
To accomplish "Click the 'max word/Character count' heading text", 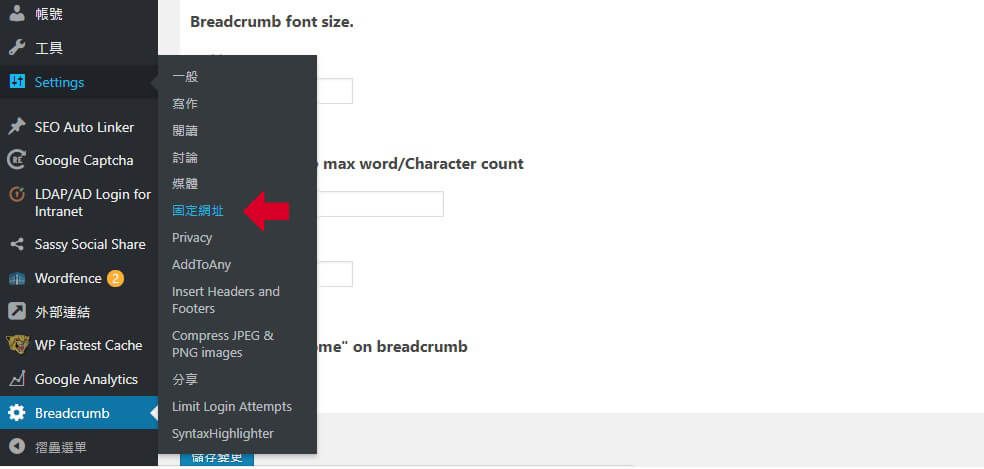I will click(x=424, y=164).
